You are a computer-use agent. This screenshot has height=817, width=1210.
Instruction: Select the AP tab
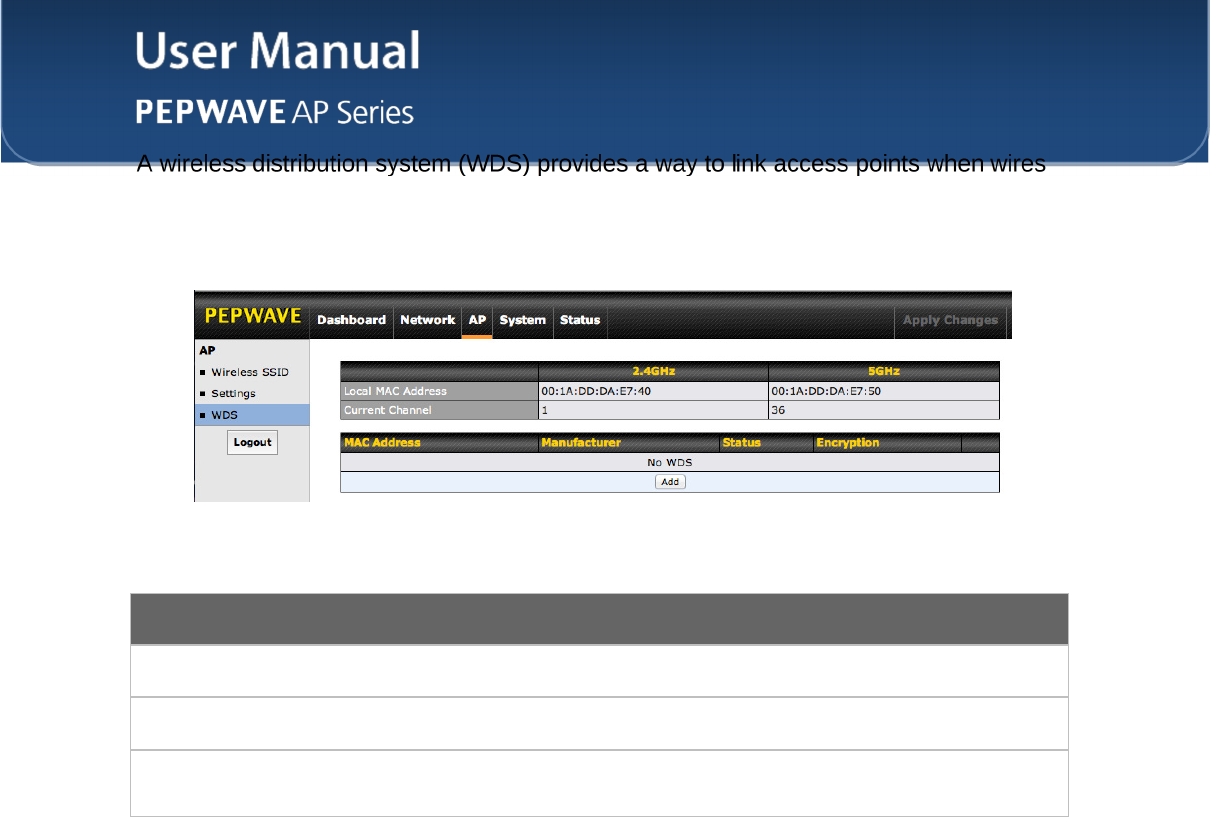click(477, 320)
